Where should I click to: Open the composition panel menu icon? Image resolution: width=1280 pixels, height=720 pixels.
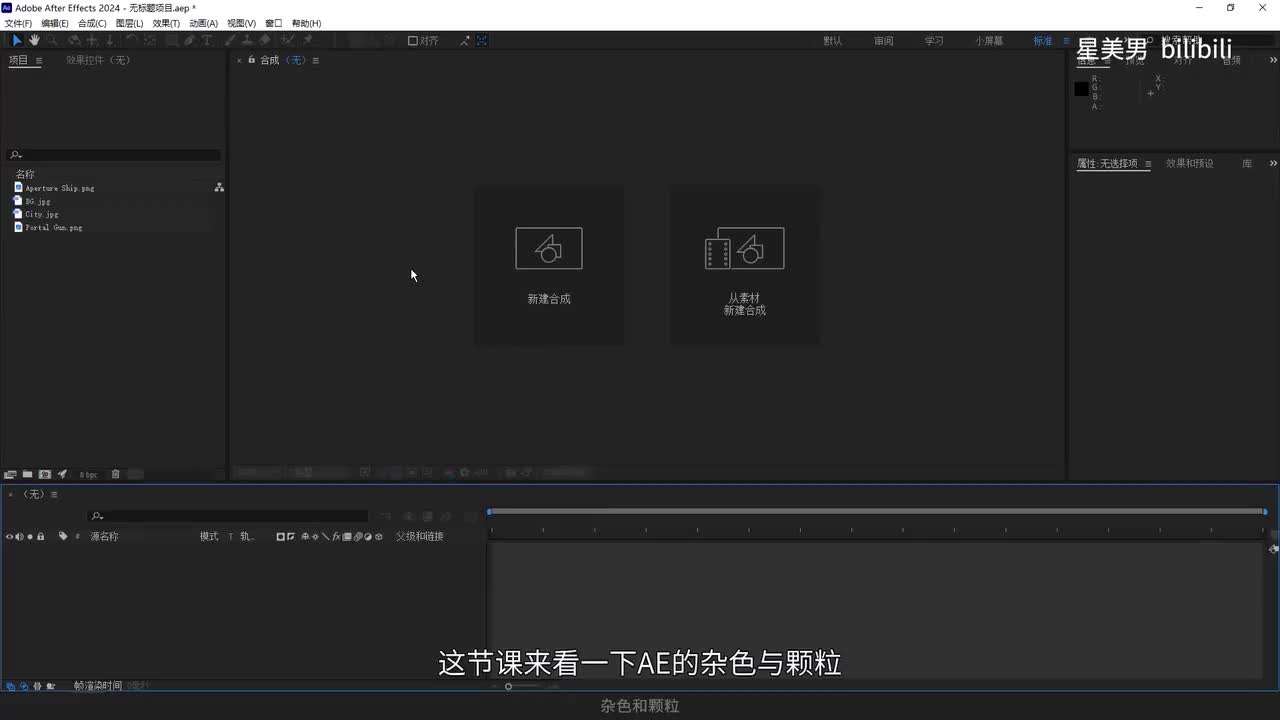pyautogui.click(x=316, y=60)
